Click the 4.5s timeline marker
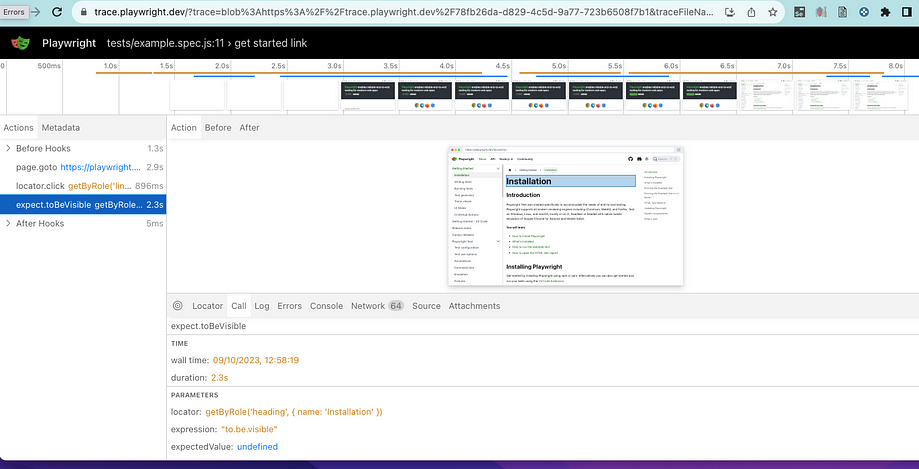This screenshot has width=919, height=469. point(502,66)
